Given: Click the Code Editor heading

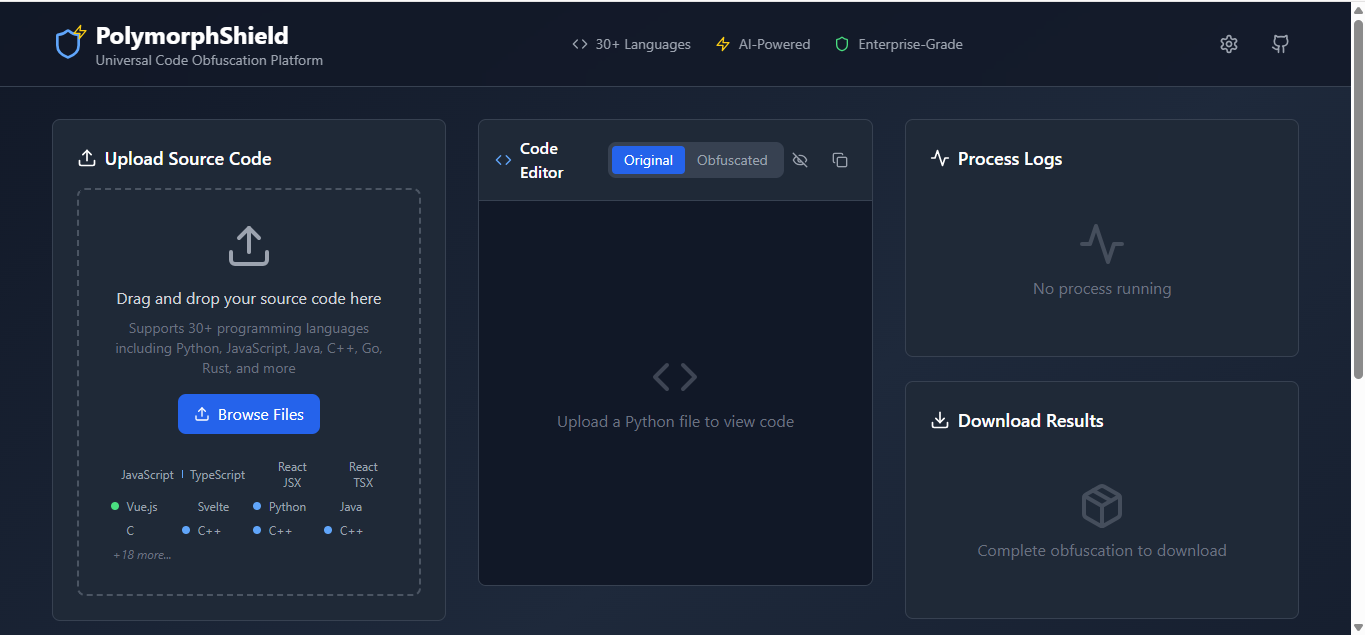Looking at the screenshot, I should coord(541,160).
